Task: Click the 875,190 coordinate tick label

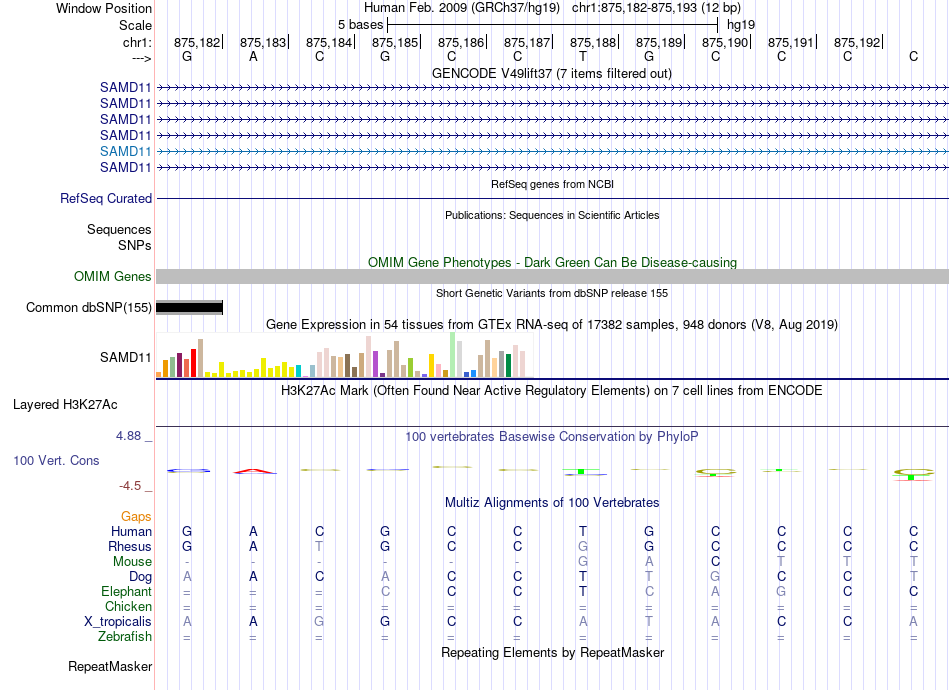Action: pyautogui.click(x=725, y=42)
